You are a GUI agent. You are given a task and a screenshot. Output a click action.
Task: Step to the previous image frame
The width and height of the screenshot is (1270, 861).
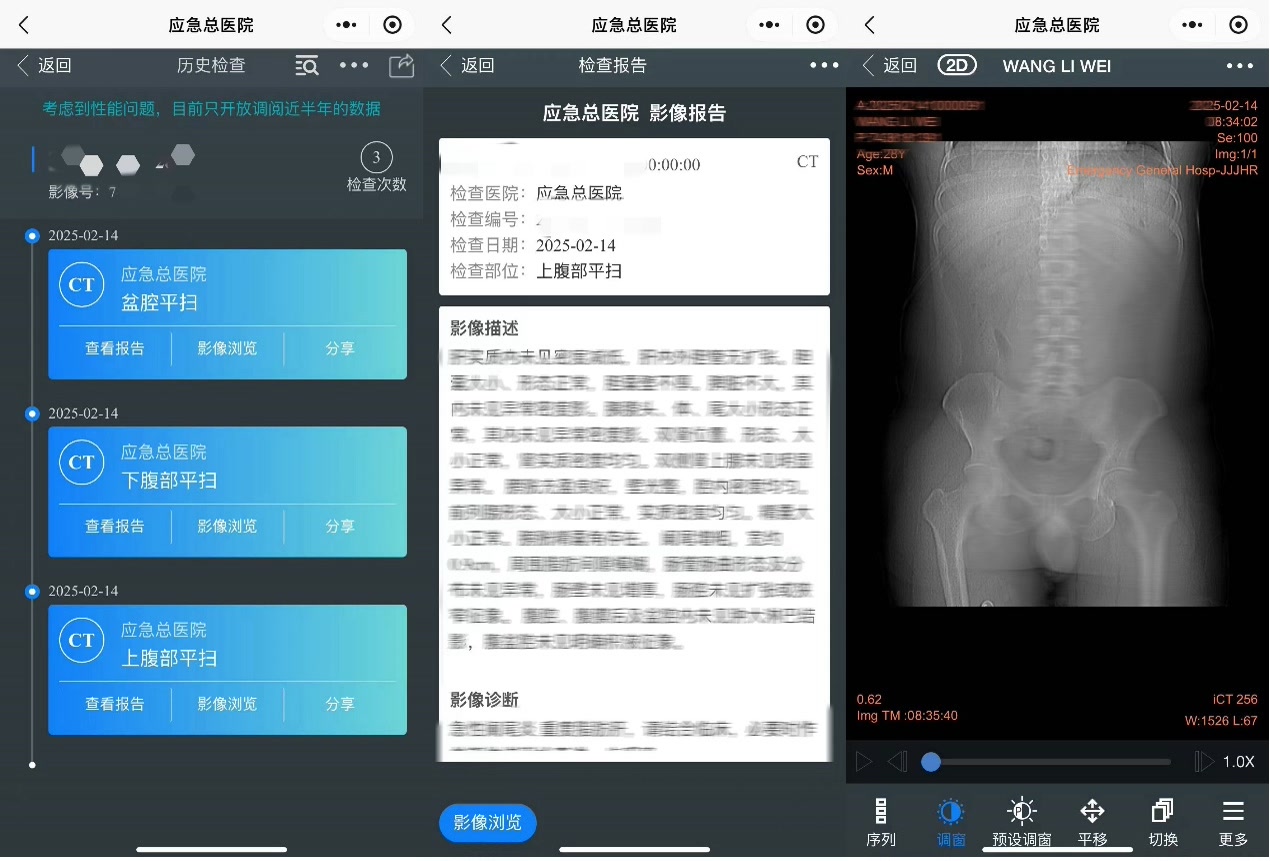897,762
